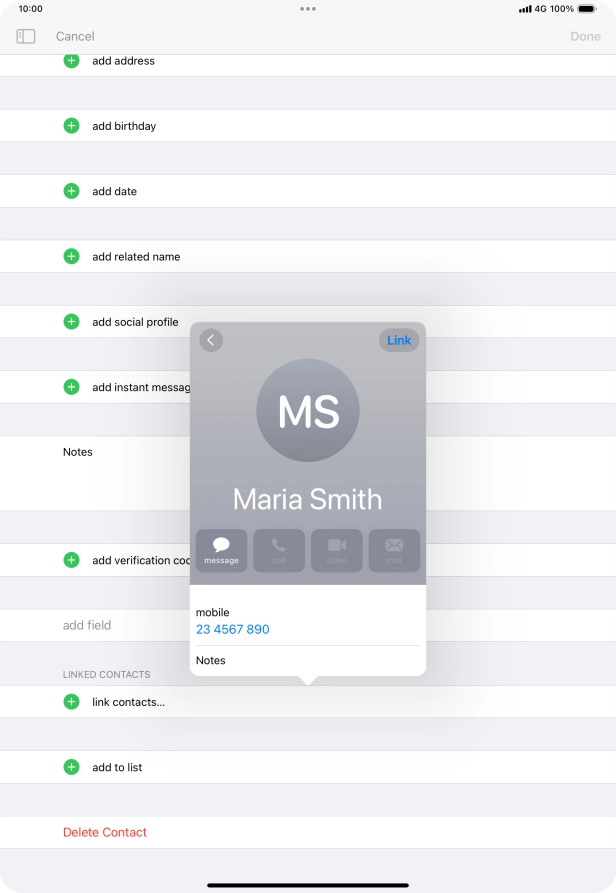
Task: Tap green plus beside add related name
Action: pos(71,256)
